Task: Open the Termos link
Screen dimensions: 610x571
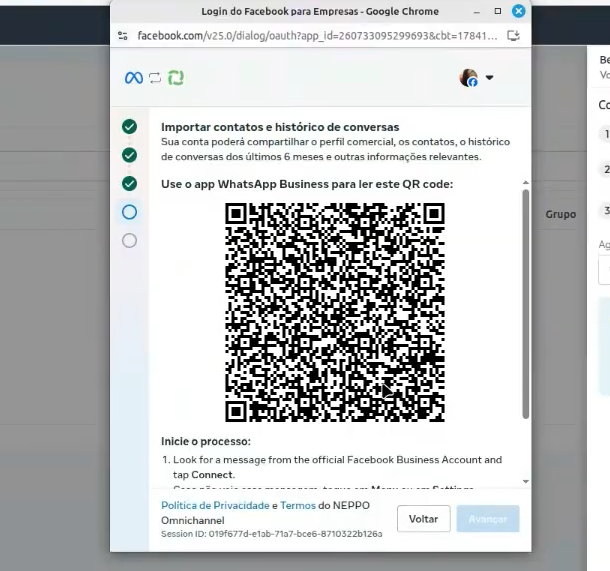Action: [298, 505]
